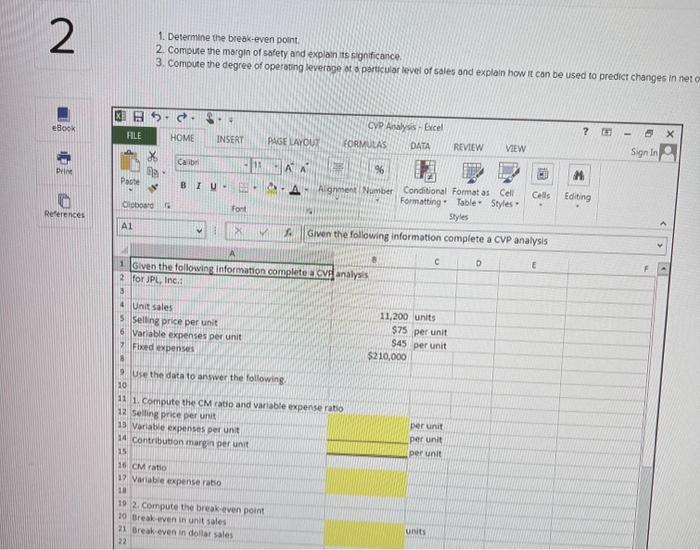The image size is (700, 550).
Task: Apply the fill color bucket
Action: (x=271, y=189)
